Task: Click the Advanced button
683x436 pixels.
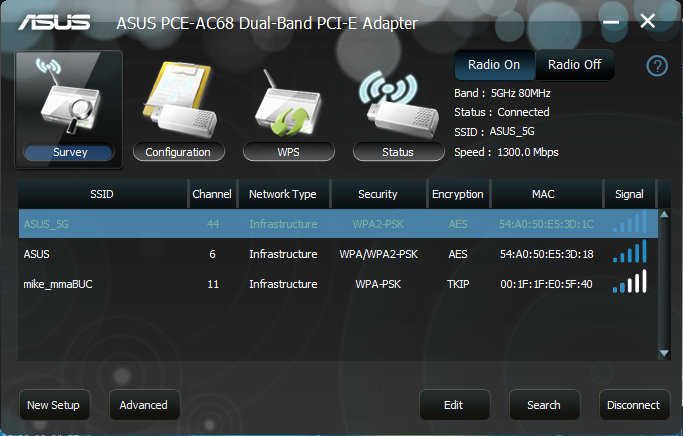Action: [144, 405]
